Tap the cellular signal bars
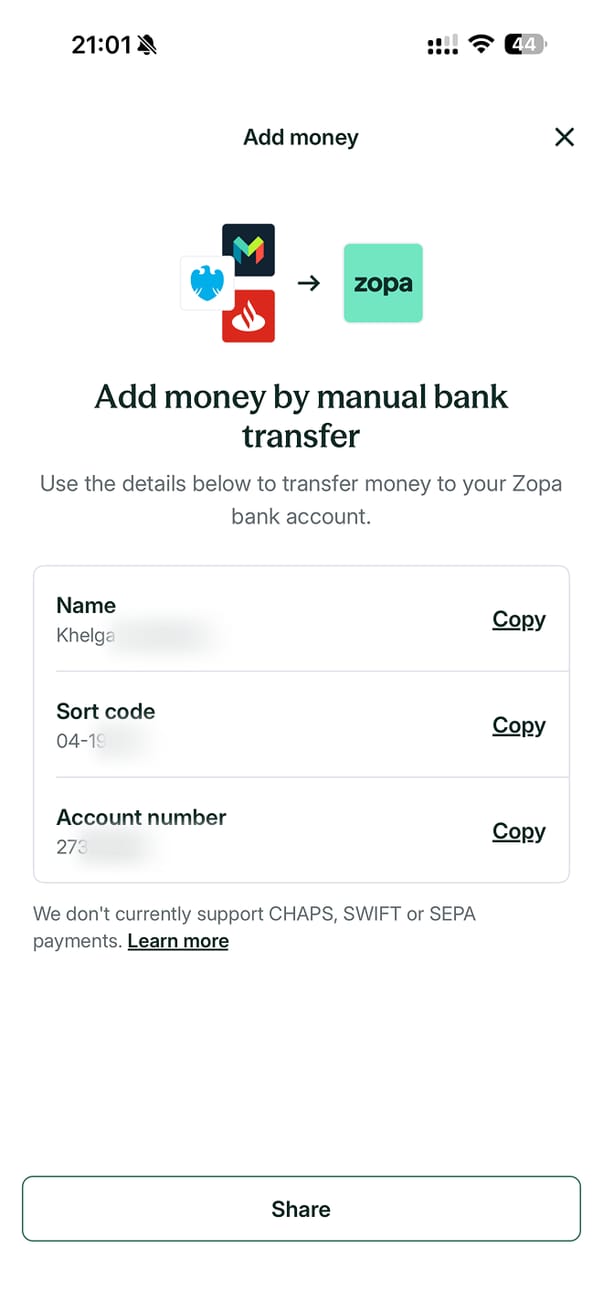 point(442,45)
